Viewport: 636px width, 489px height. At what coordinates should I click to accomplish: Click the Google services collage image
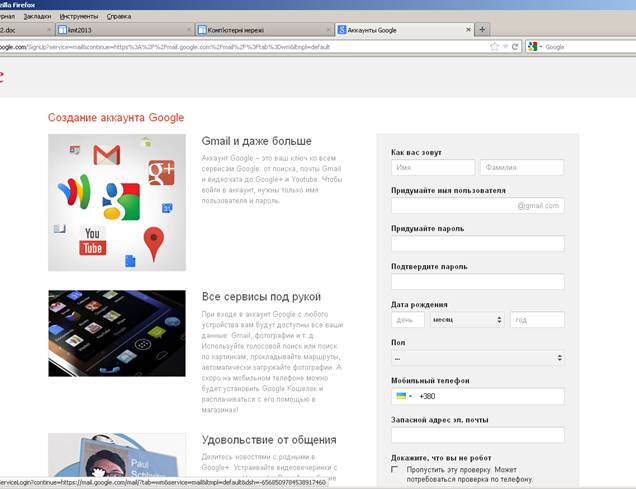[x=117, y=202]
